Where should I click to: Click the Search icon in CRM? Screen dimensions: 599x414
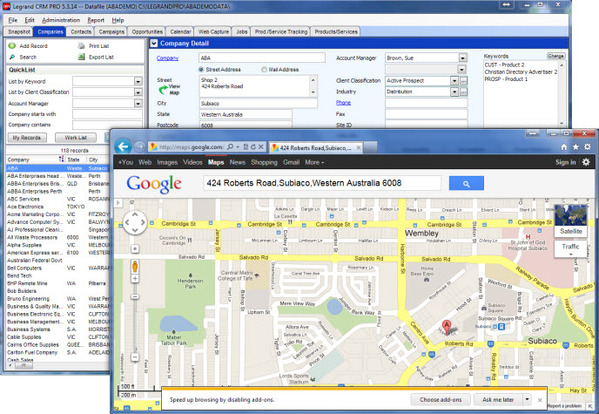pos(12,57)
